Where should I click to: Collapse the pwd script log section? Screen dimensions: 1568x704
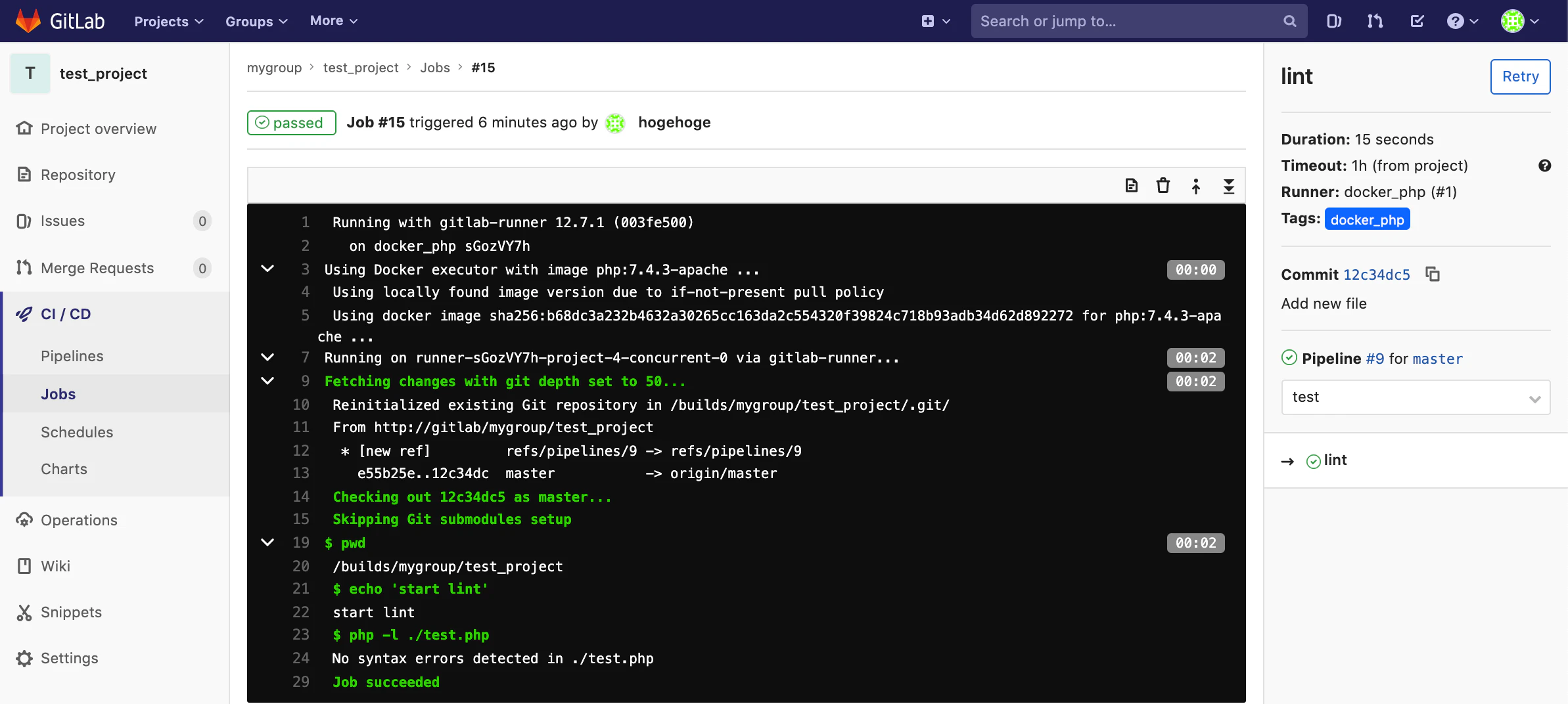[267, 542]
